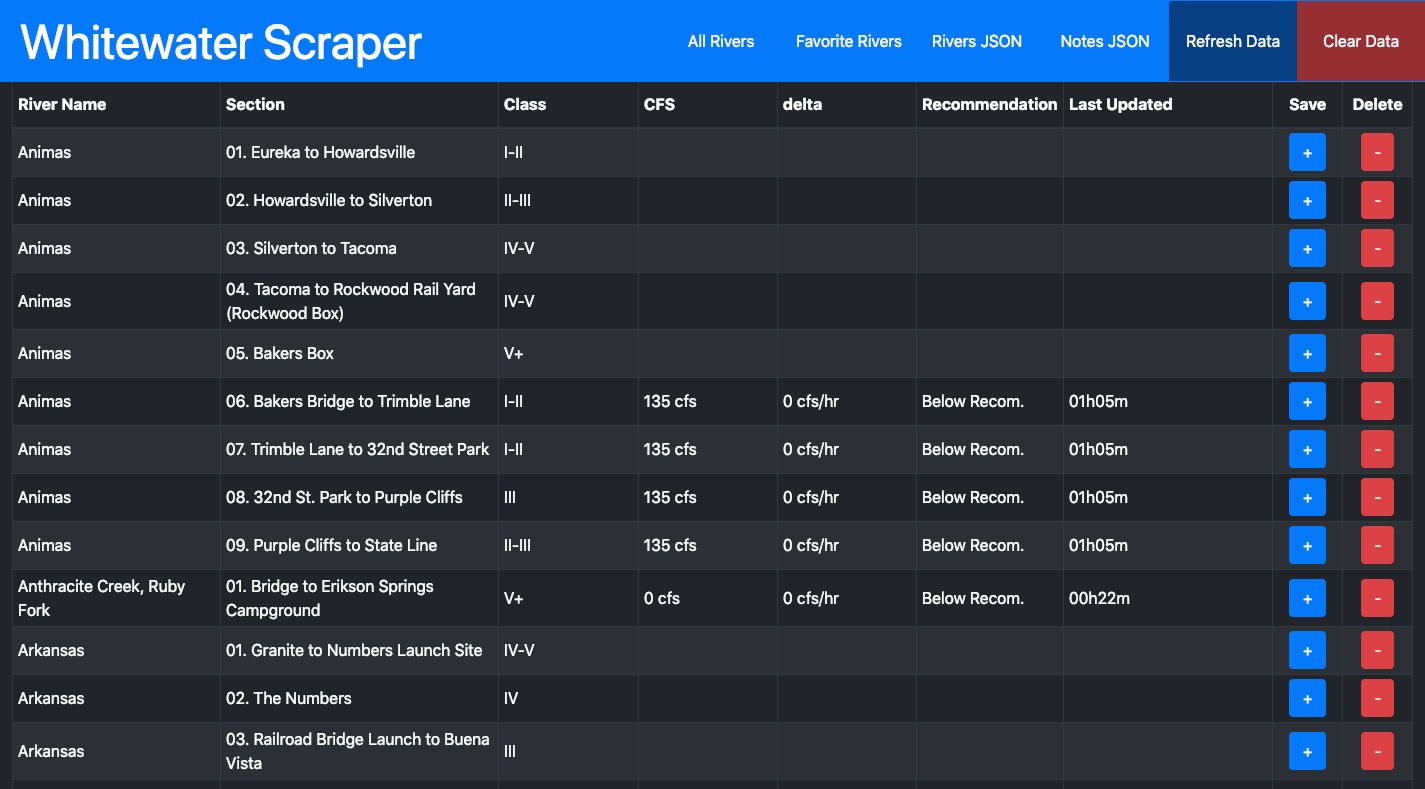The image size is (1425, 789).
Task: Save Bakers Bridge to Trimble Lane section
Action: (x=1307, y=401)
